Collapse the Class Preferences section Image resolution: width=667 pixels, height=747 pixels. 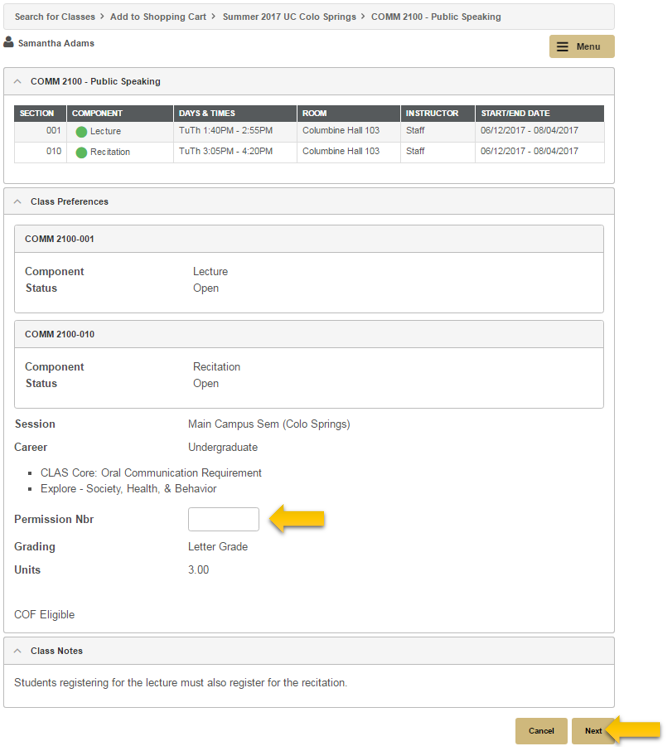pos(18,202)
